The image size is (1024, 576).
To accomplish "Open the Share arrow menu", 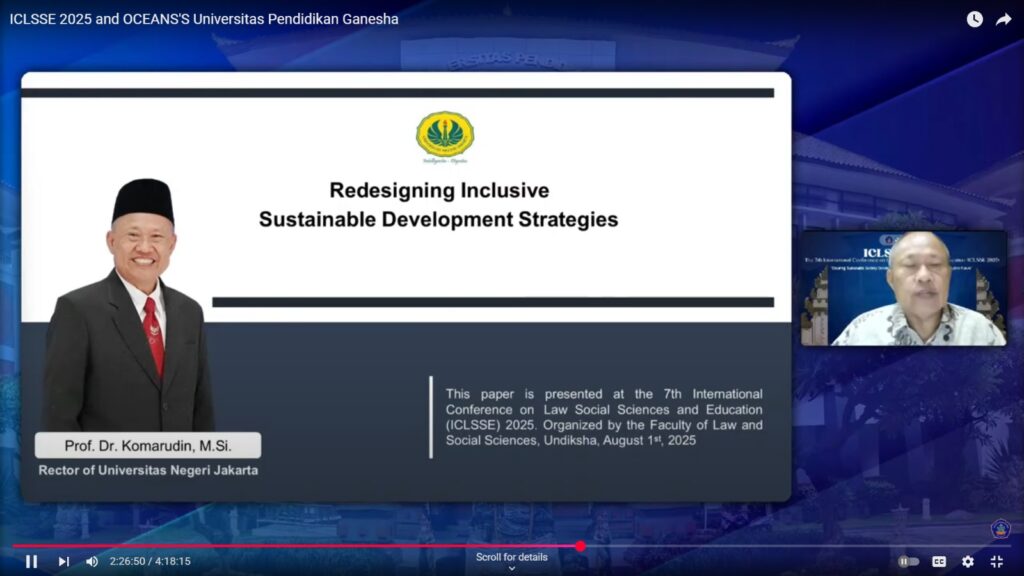I will point(1003,20).
